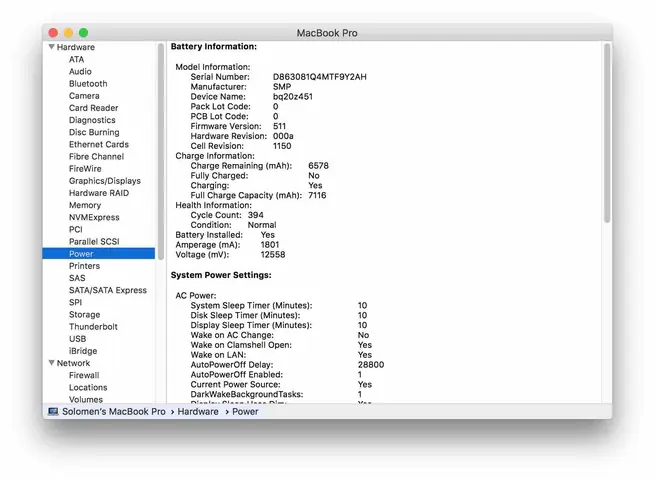
Task: Open the SAS entry
Action: point(77,278)
